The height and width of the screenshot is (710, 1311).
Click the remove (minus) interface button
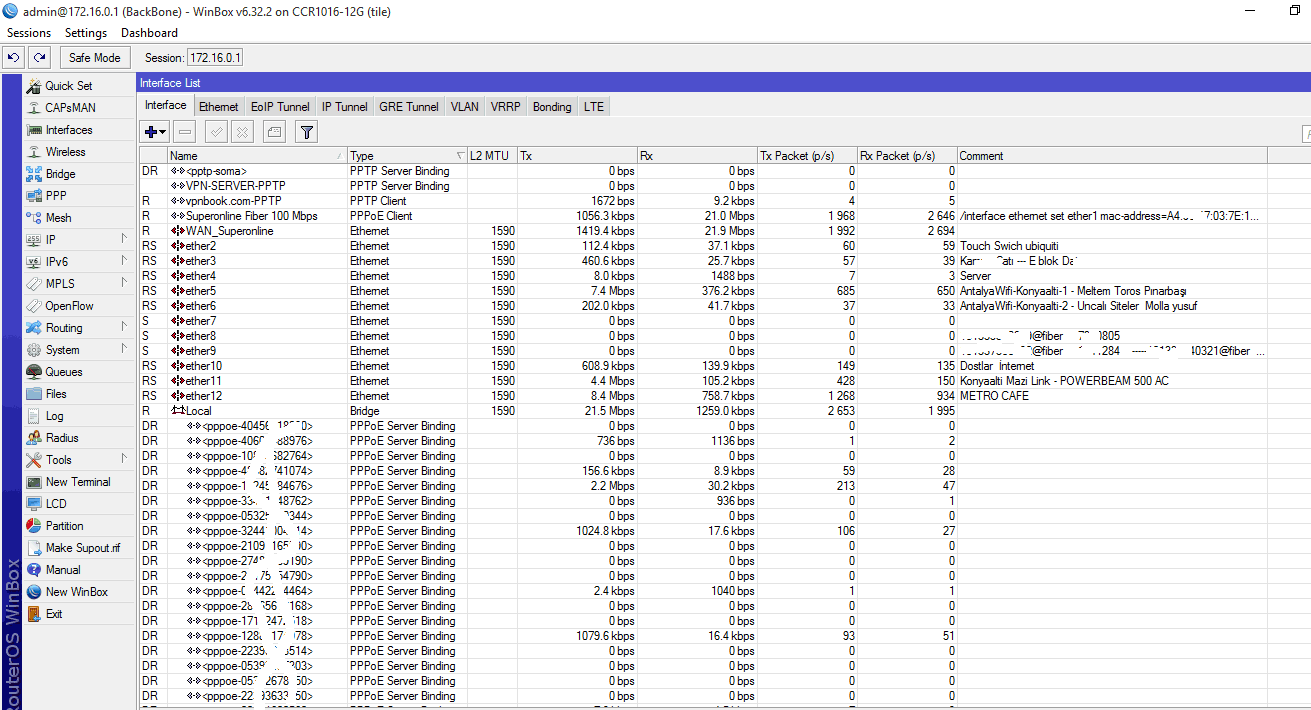point(185,131)
